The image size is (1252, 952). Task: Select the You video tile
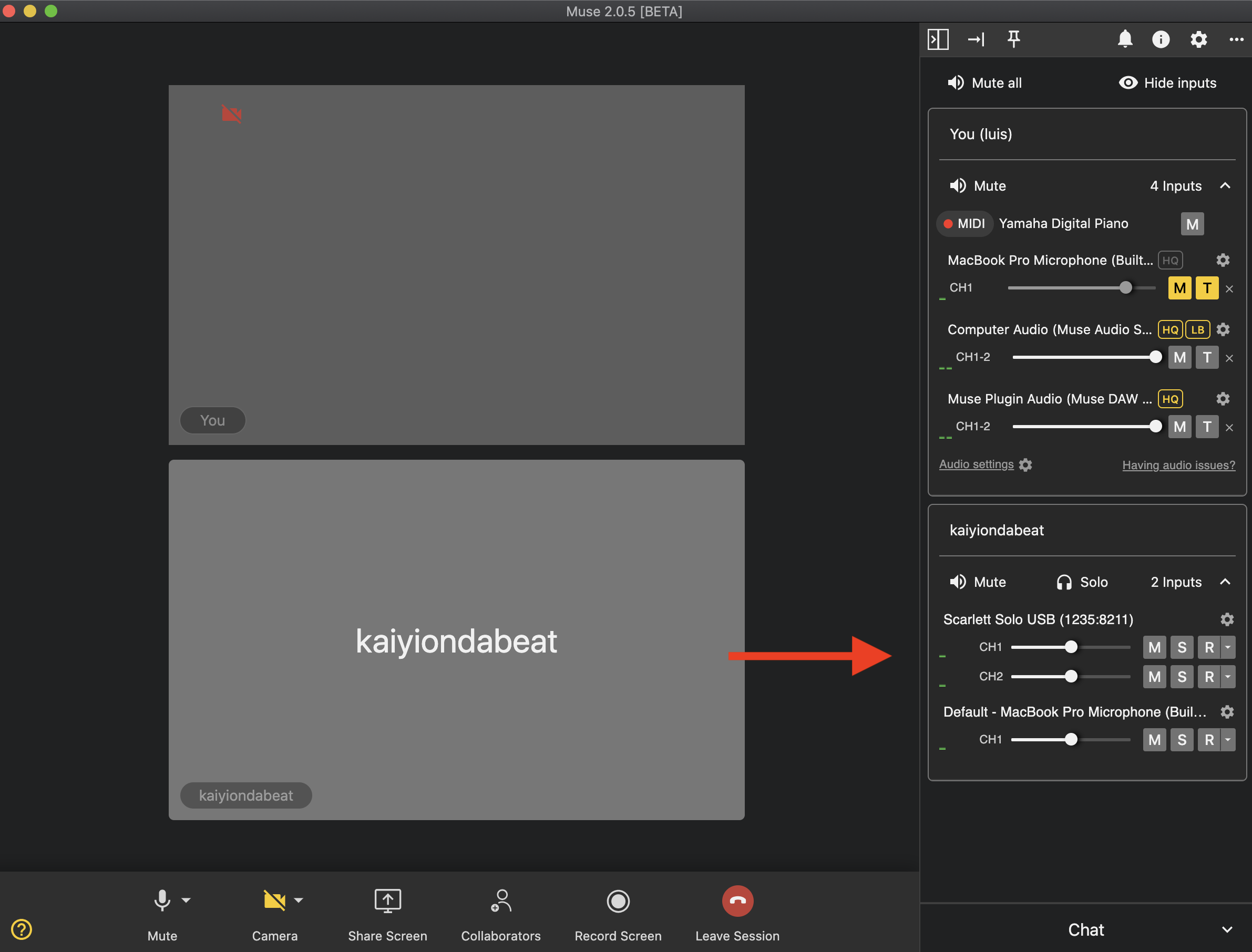(x=456, y=265)
